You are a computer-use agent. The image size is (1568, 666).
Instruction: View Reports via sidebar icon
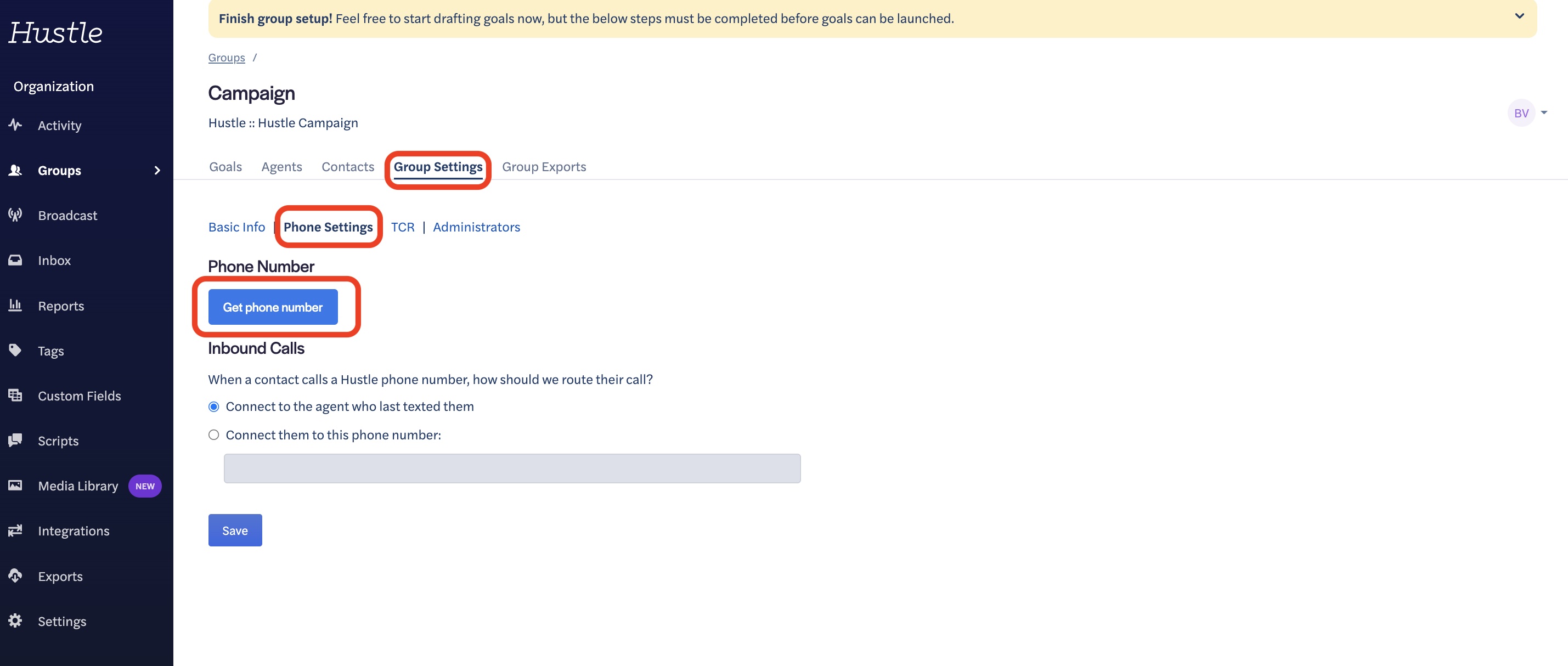tap(15, 306)
